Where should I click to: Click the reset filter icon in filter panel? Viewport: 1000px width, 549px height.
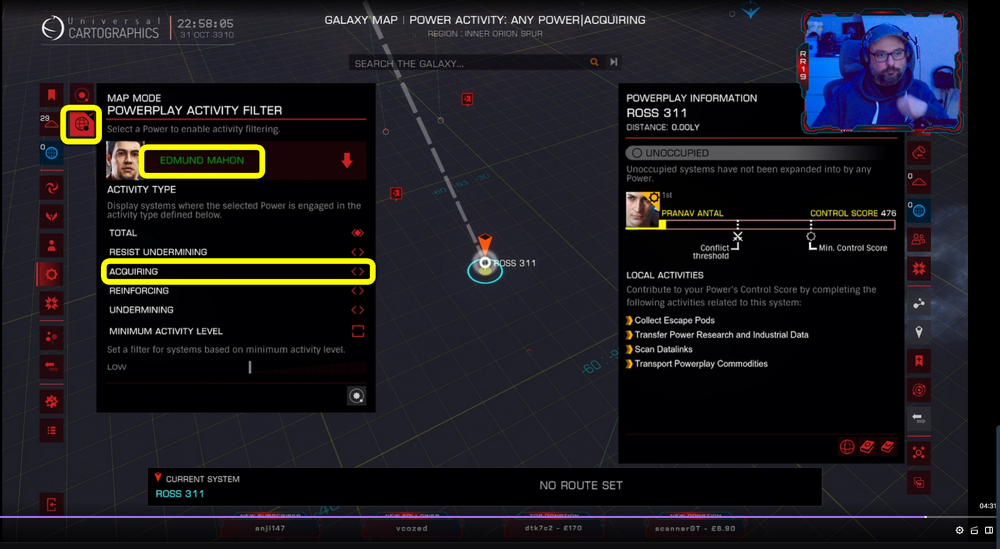click(x=357, y=396)
